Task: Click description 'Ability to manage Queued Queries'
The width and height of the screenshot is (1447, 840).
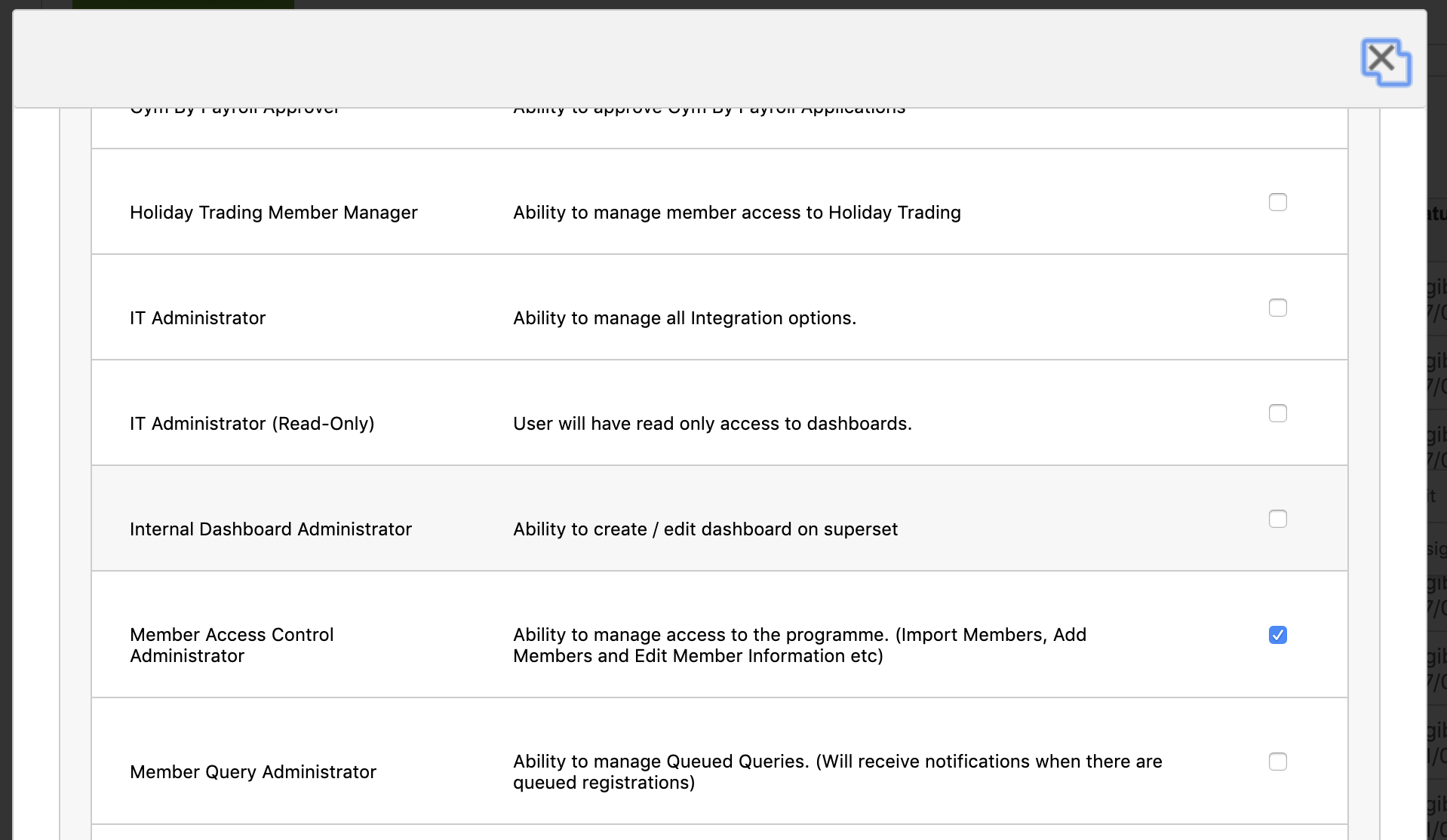Action: pyautogui.click(x=837, y=772)
